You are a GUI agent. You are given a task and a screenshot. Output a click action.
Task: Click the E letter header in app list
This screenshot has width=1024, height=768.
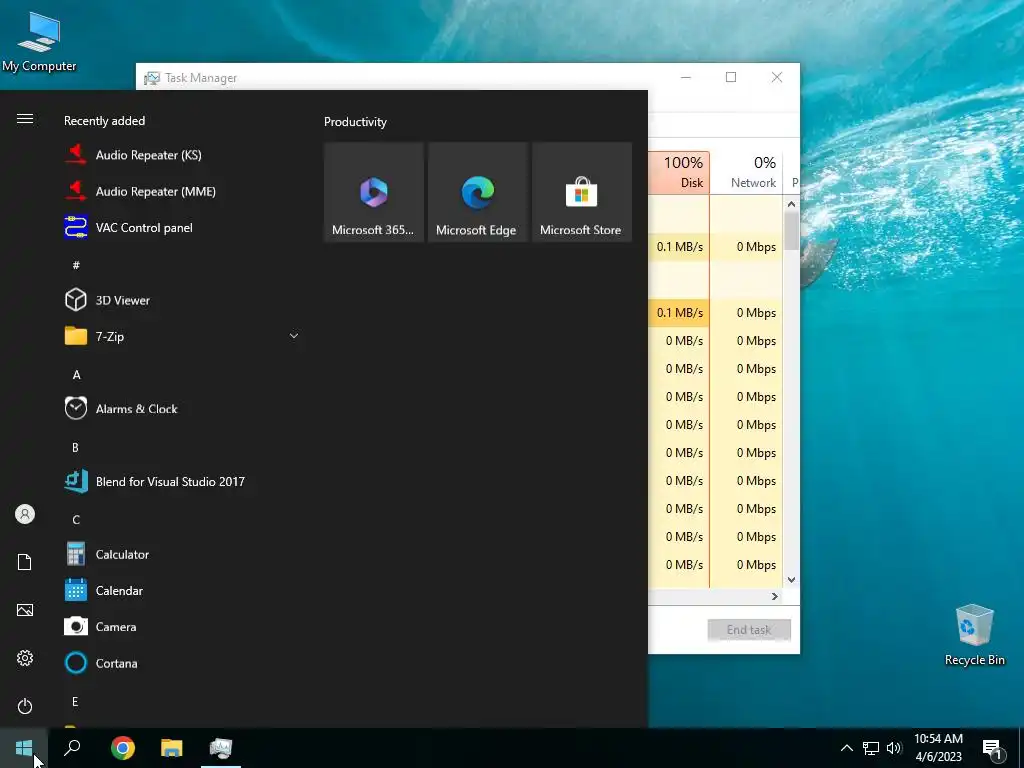click(x=75, y=702)
